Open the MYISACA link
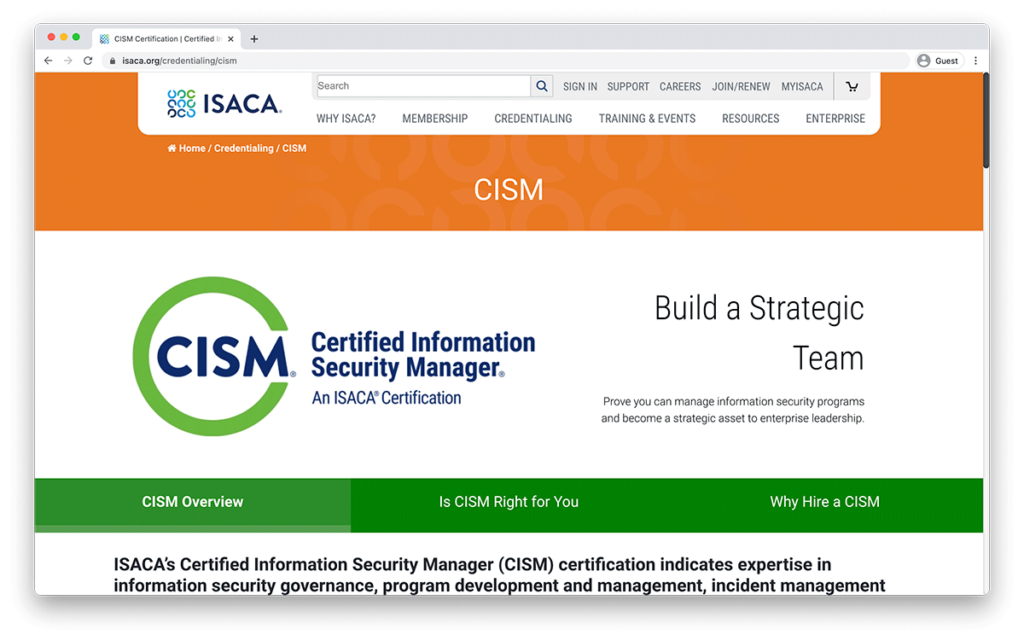The image size is (1024, 641). (802, 86)
